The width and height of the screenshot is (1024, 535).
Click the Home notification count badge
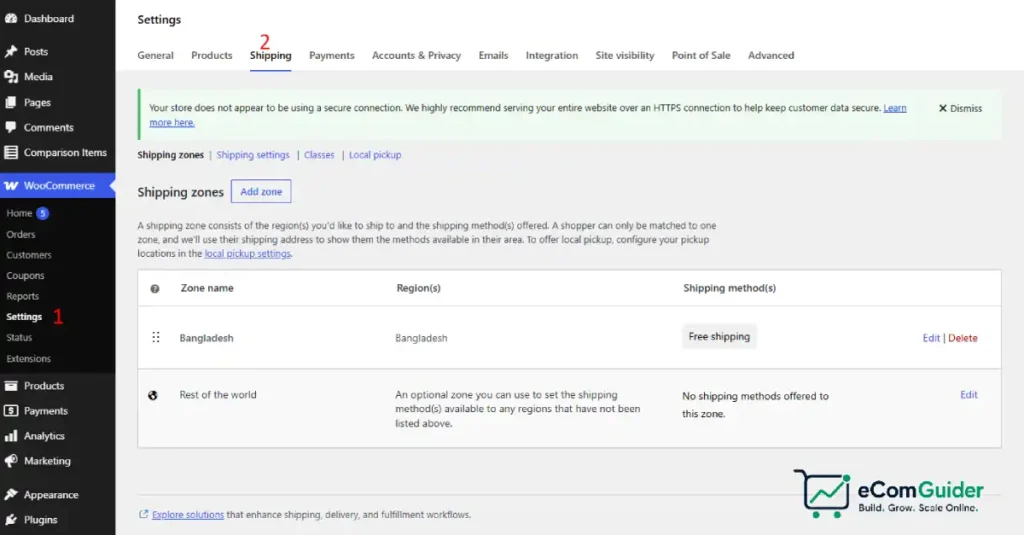pyautogui.click(x=42, y=213)
